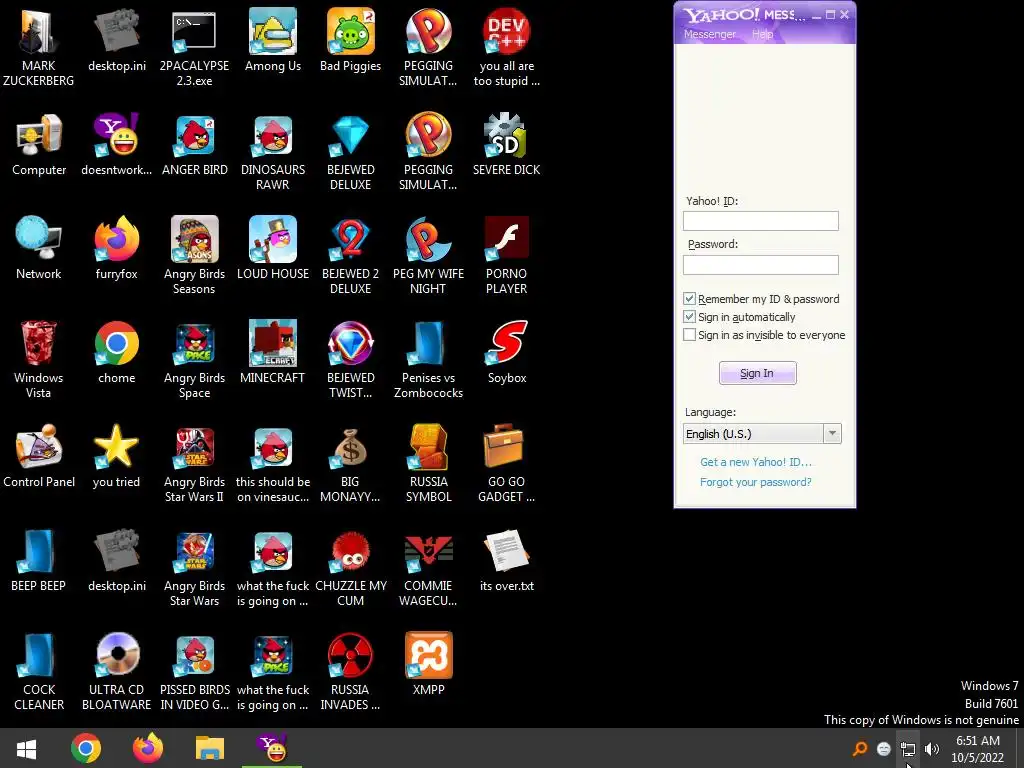Switch to Yahoo Messenger taskbar button
This screenshot has width=1024, height=768.
pyautogui.click(x=272, y=748)
